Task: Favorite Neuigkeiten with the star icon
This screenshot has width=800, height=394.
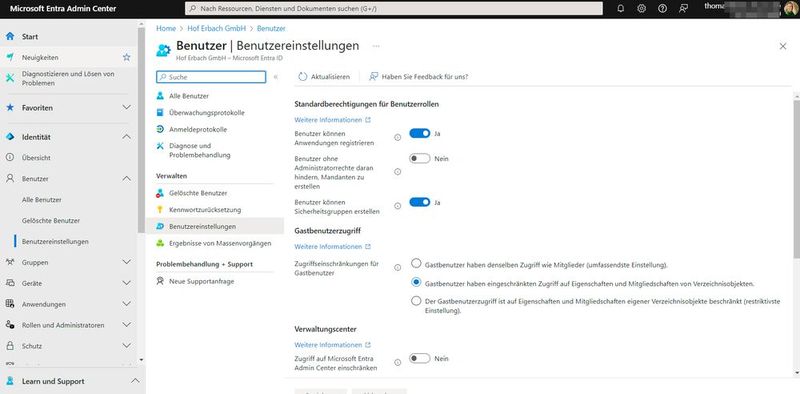Action: [x=127, y=58]
